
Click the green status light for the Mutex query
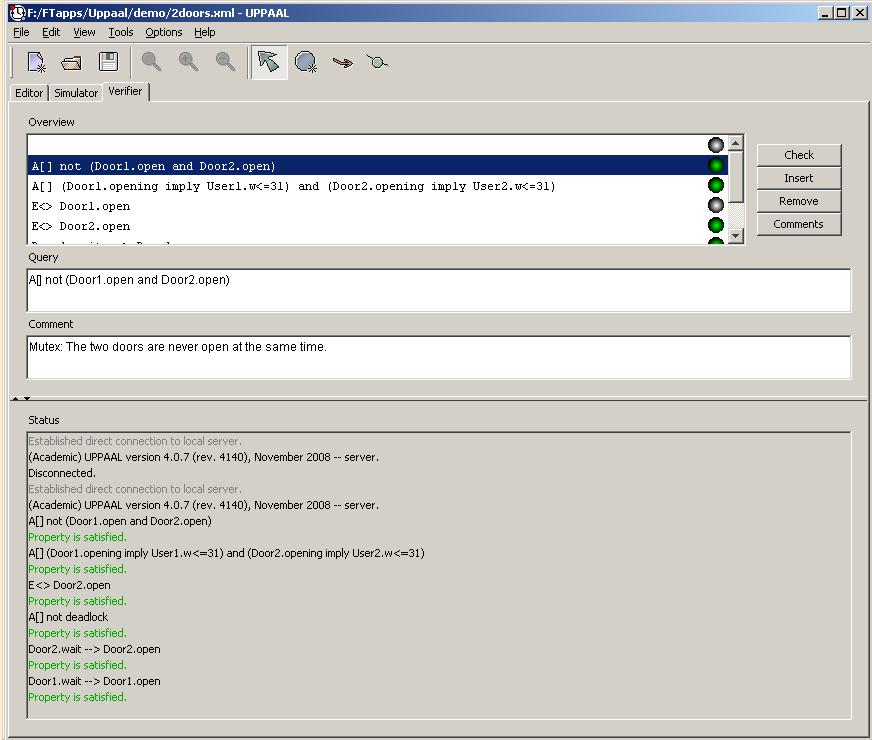click(x=716, y=165)
